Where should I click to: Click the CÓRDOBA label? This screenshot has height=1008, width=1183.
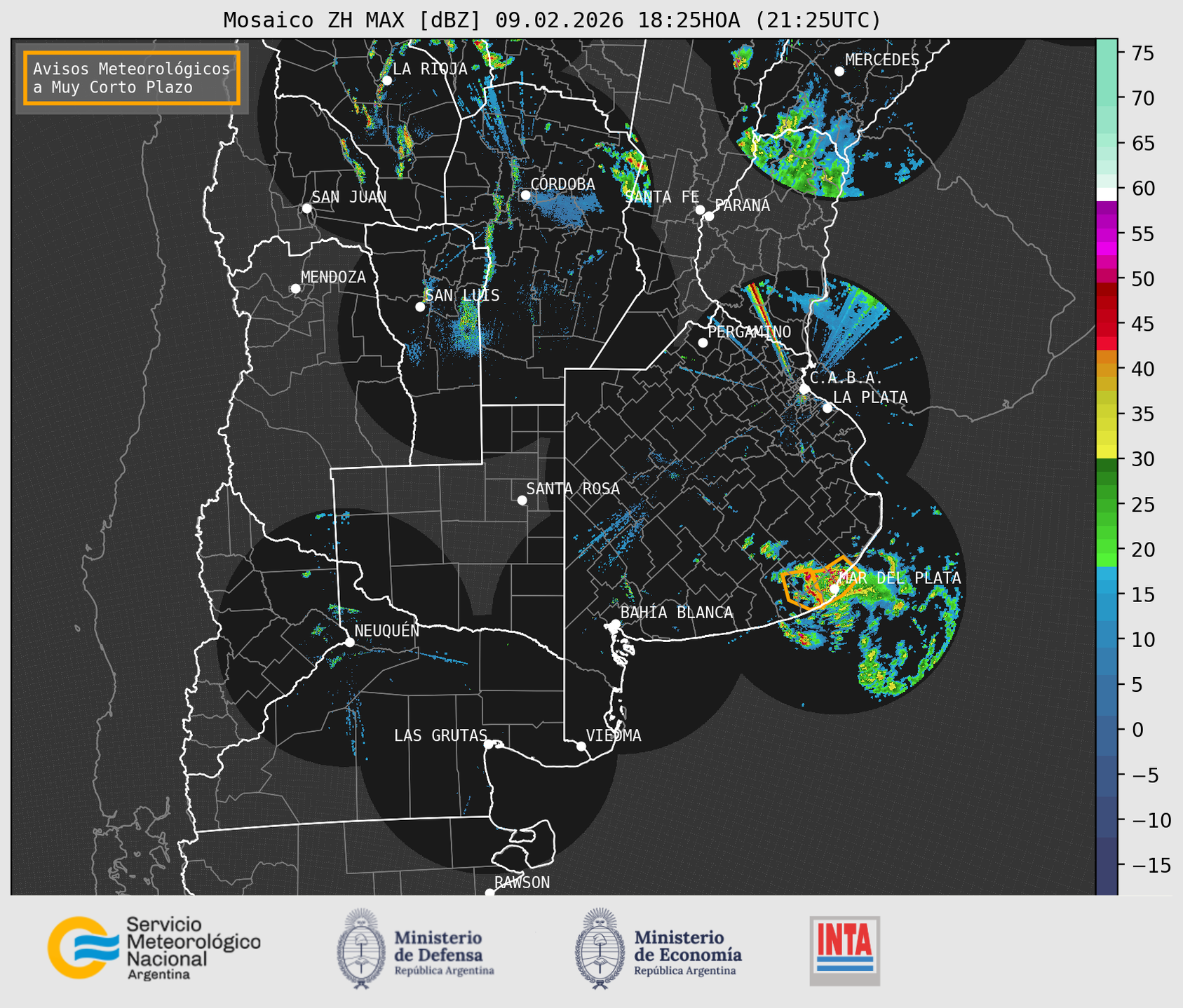pyautogui.click(x=562, y=184)
